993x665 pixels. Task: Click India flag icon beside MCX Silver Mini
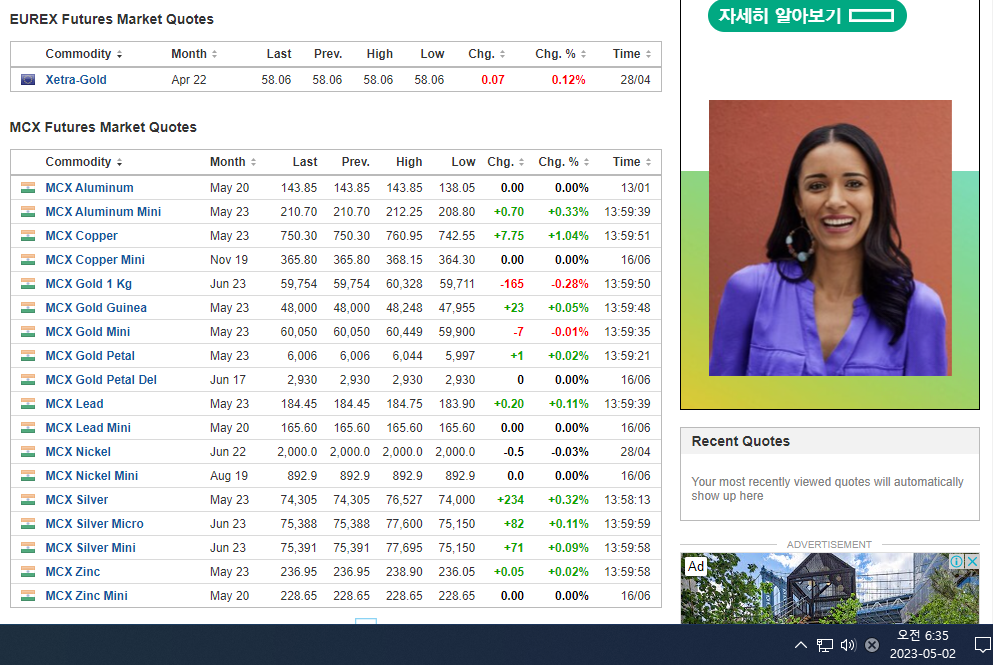(x=28, y=549)
